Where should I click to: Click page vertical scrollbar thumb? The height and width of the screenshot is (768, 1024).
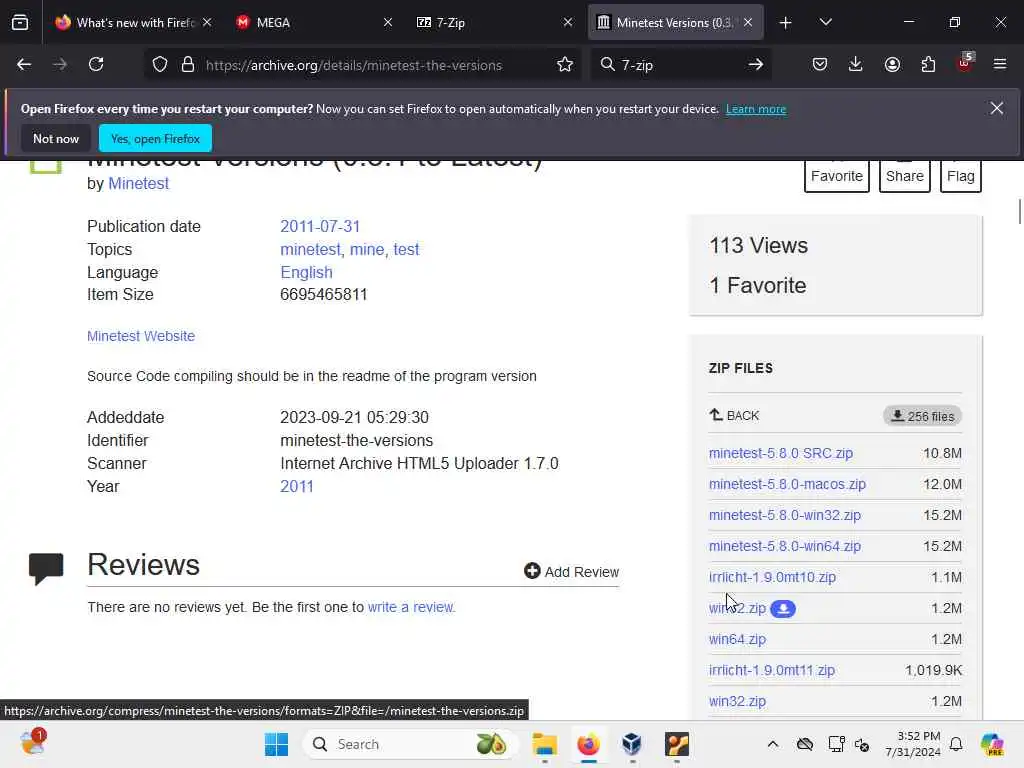coord(1019,212)
